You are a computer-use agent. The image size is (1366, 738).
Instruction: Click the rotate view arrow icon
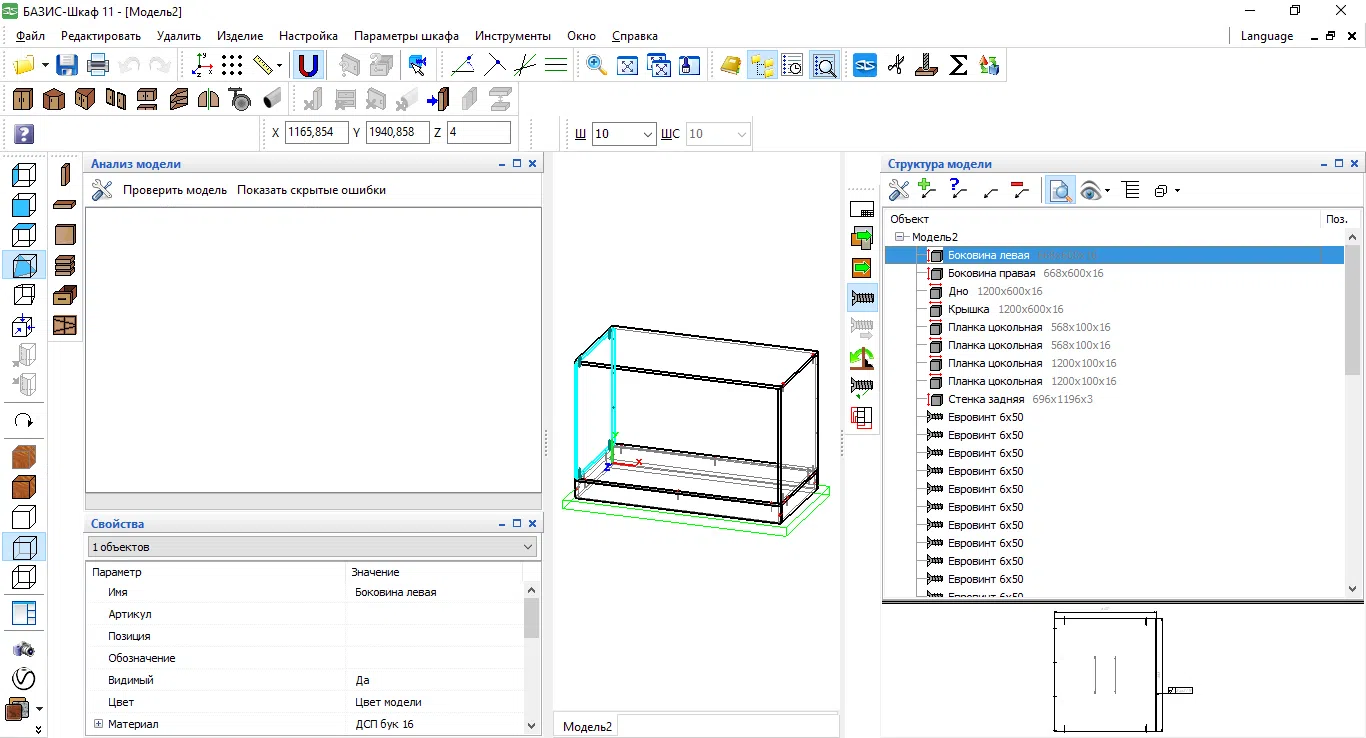(x=24, y=421)
